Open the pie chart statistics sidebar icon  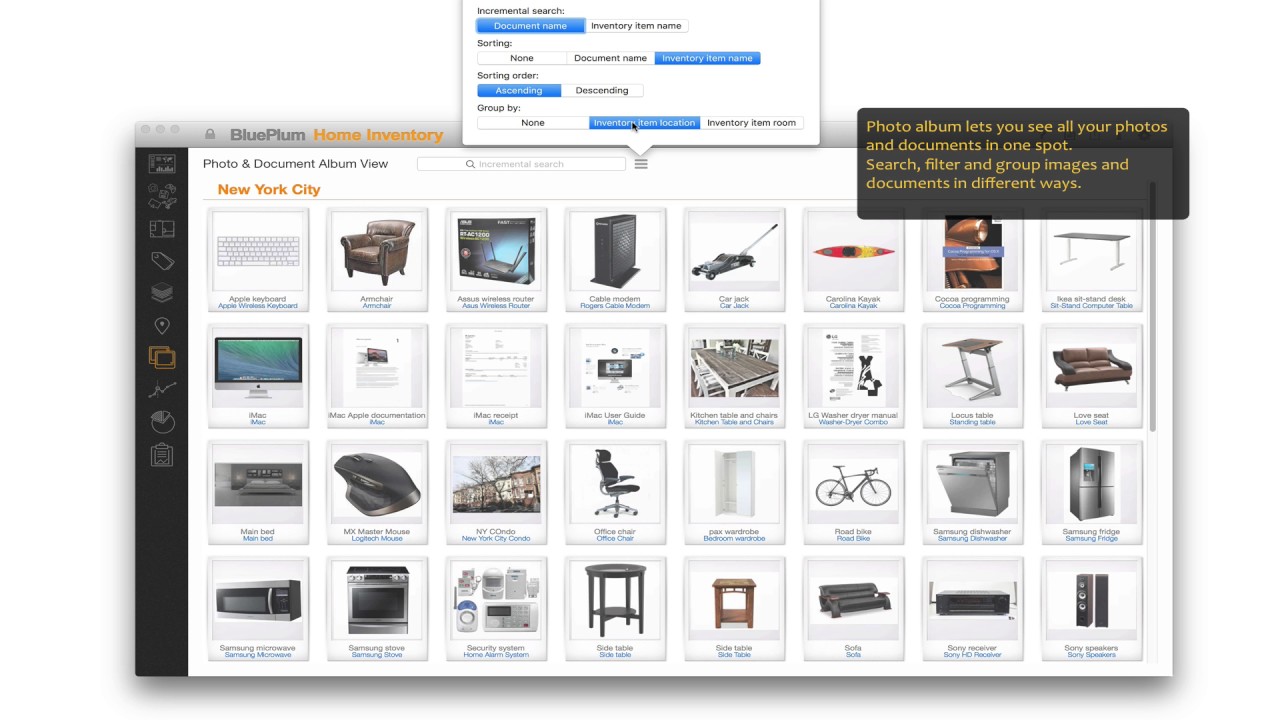(161, 422)
